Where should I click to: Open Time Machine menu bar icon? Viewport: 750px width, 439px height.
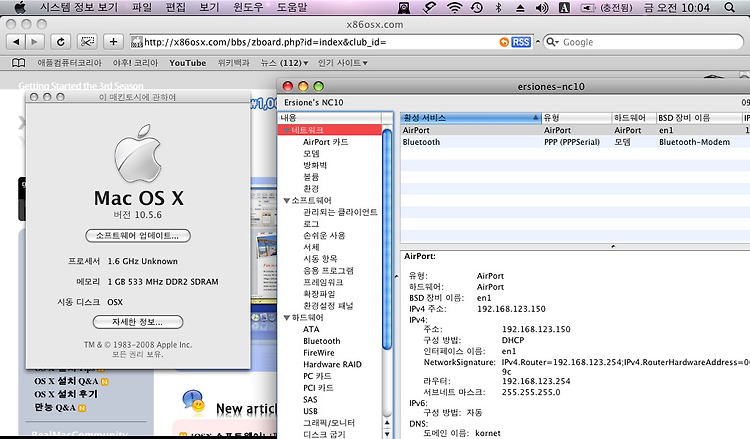[476, 7]
